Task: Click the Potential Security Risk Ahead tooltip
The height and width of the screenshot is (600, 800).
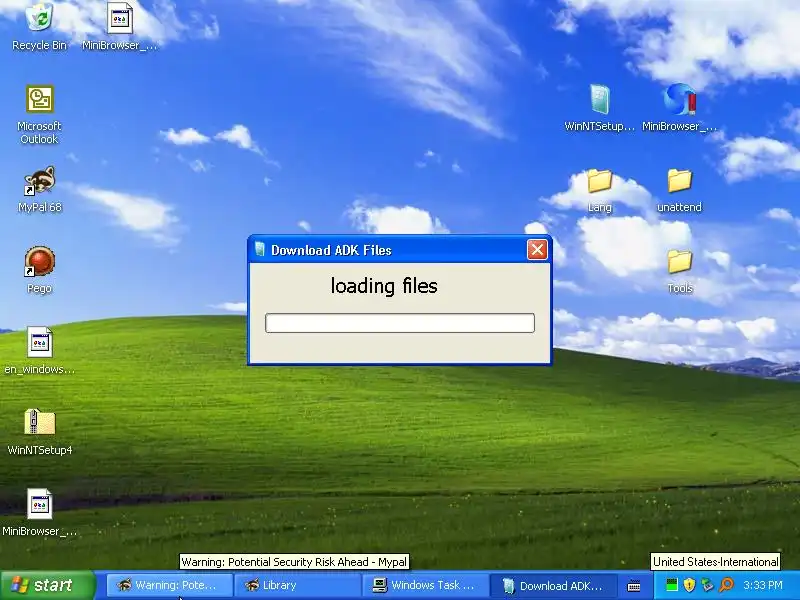Action: 294,562
